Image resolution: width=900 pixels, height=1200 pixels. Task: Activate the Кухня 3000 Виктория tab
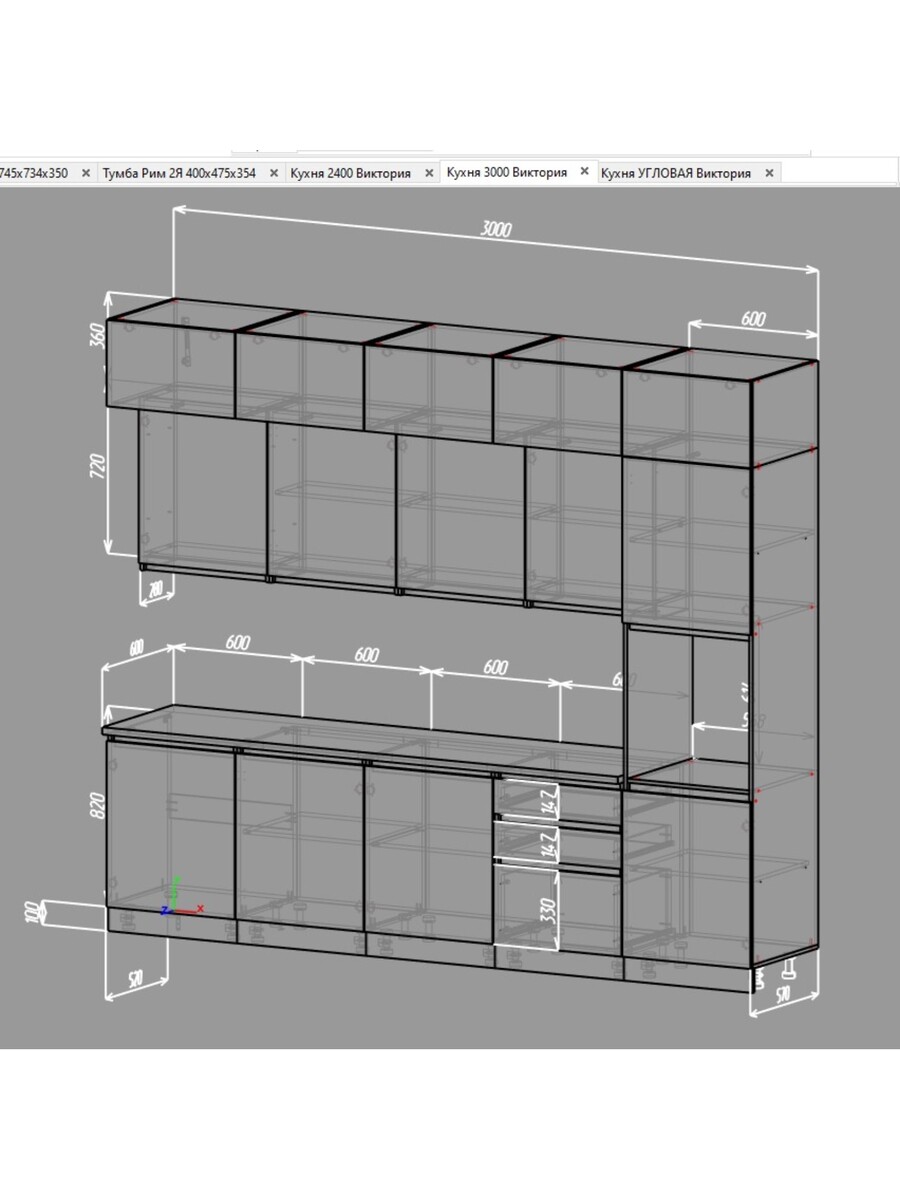(506, 172)
